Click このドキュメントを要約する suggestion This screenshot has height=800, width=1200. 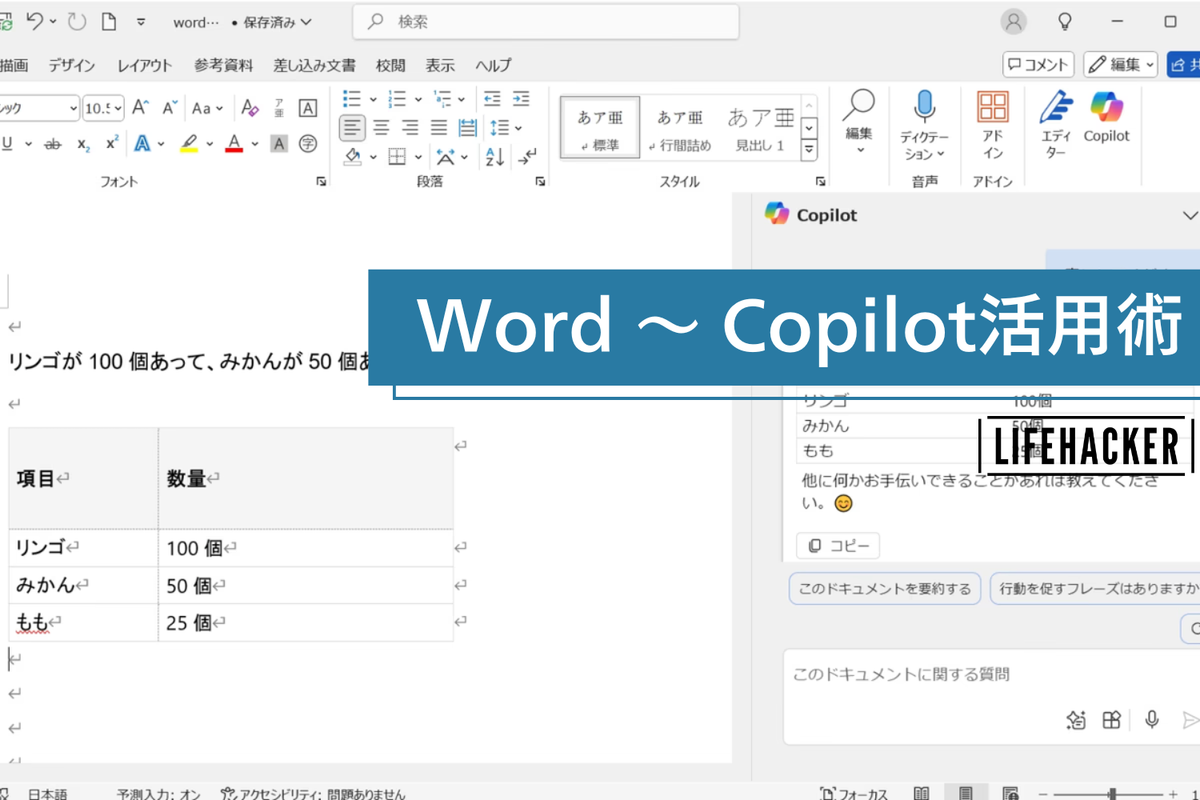pyautogui.click(x=884, y=589)
